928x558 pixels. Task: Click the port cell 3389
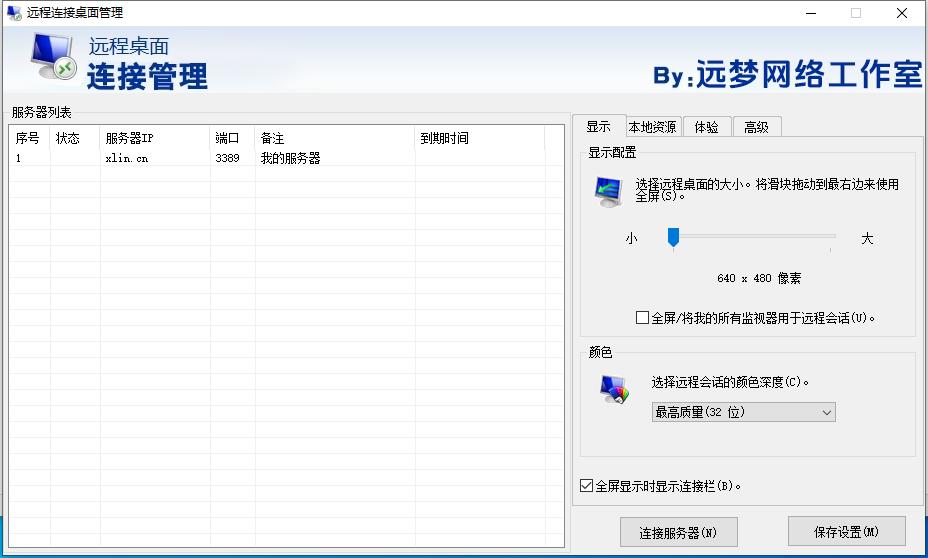227,158
